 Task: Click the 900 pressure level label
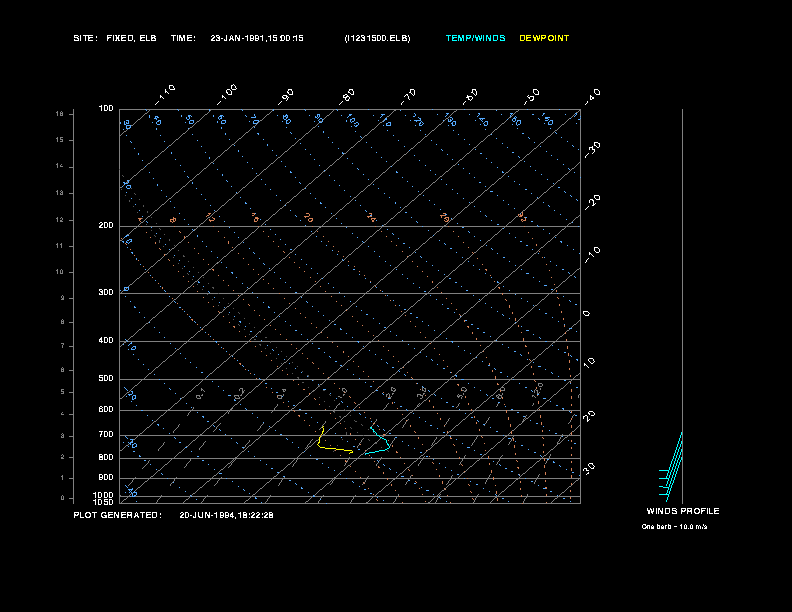(x=106, y=477)
